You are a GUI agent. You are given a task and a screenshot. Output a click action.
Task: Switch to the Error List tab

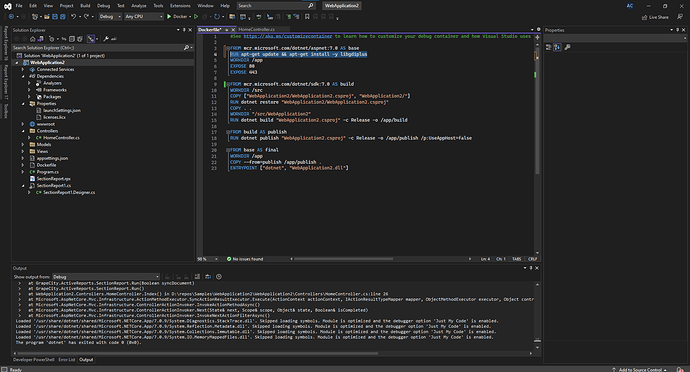(66, 360)
